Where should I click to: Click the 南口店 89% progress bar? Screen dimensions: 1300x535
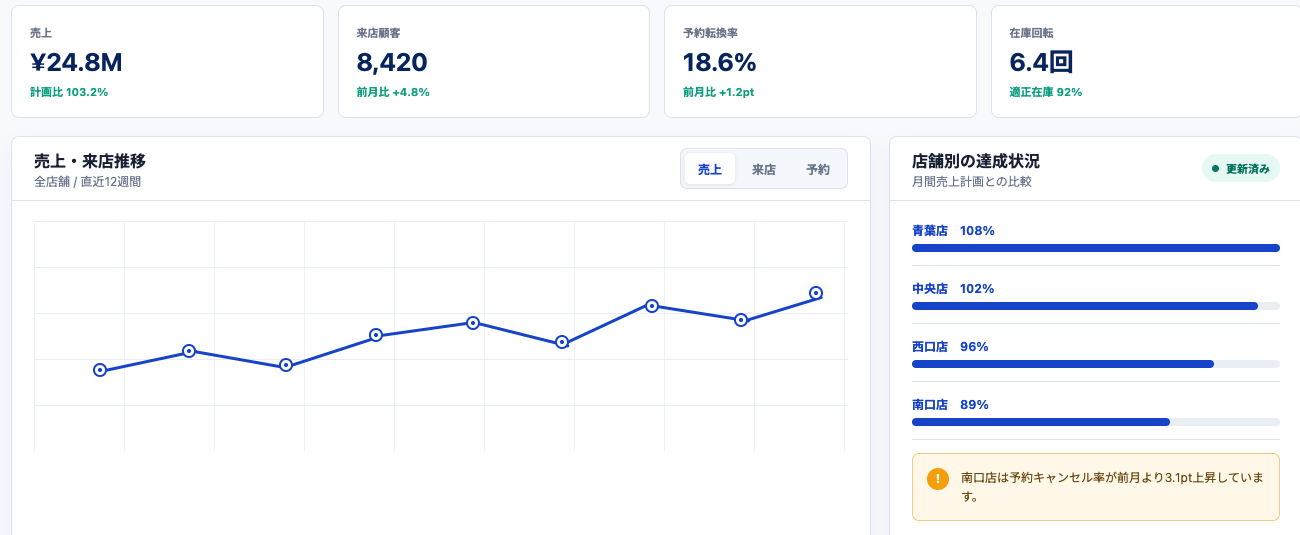pos(1096,422)
